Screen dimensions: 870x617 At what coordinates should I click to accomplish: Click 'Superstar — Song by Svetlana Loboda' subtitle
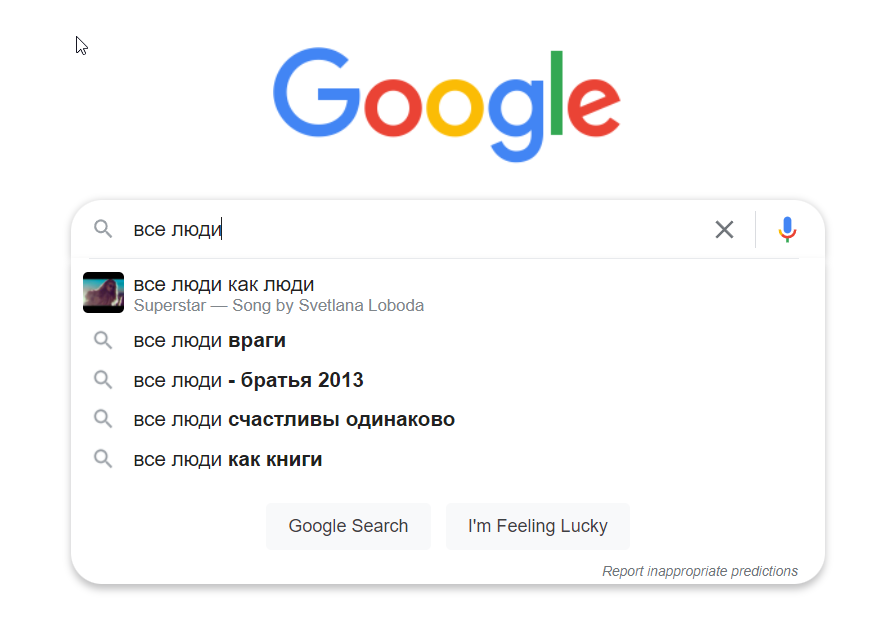click(279, 305)
